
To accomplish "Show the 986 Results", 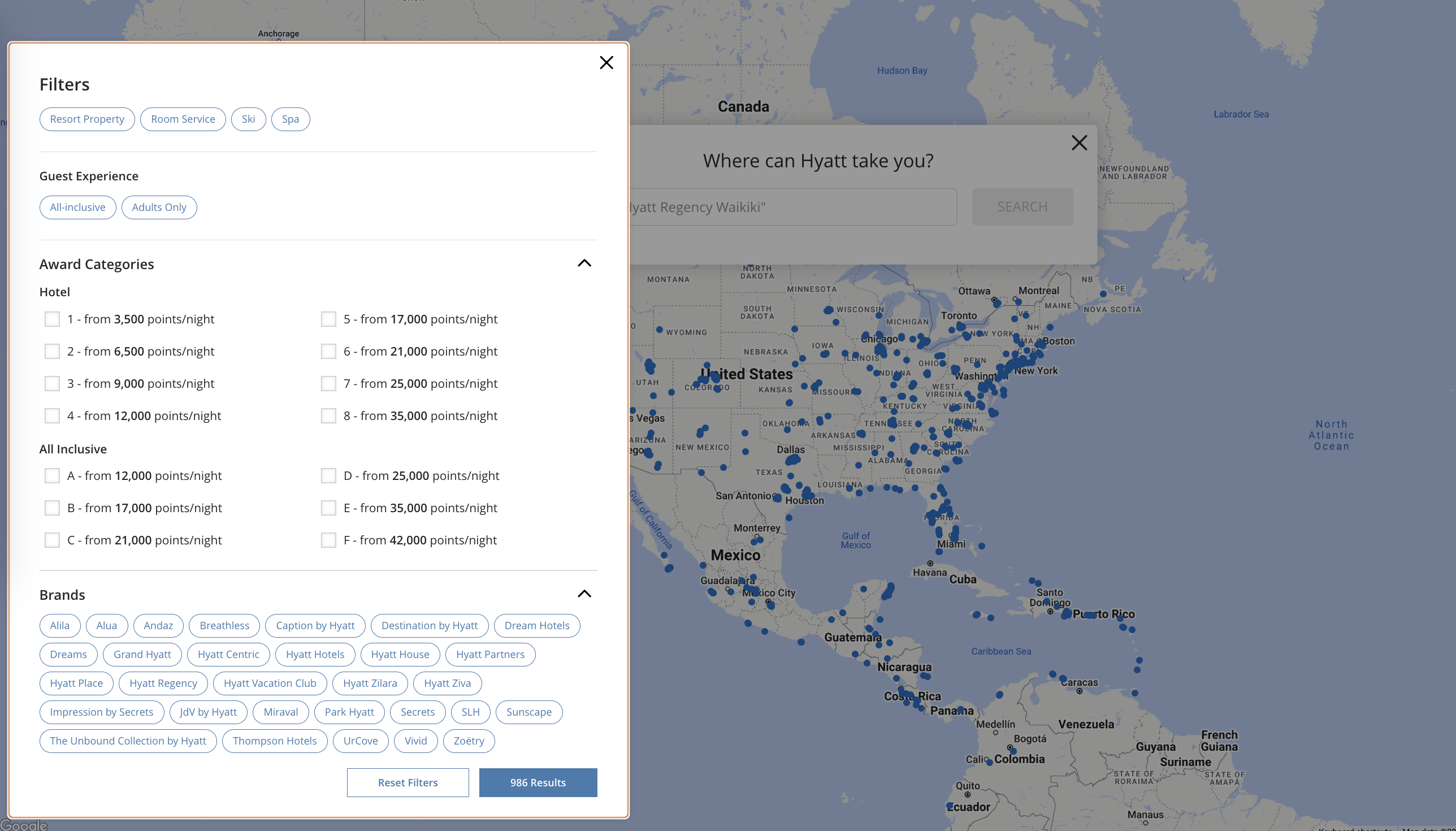I will click(538, 782).
